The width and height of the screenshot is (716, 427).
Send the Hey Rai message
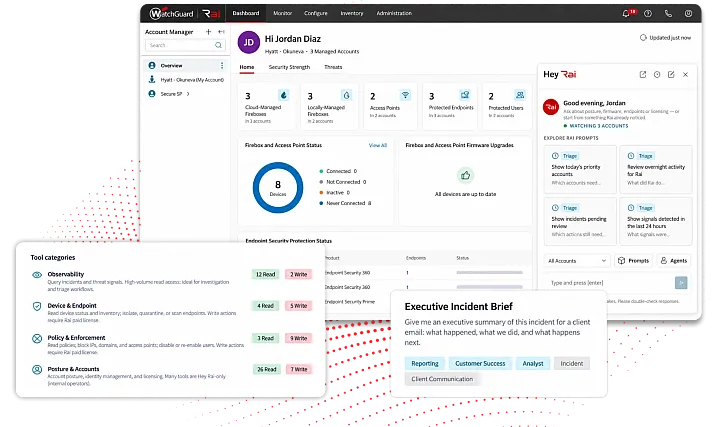(681, 283)
